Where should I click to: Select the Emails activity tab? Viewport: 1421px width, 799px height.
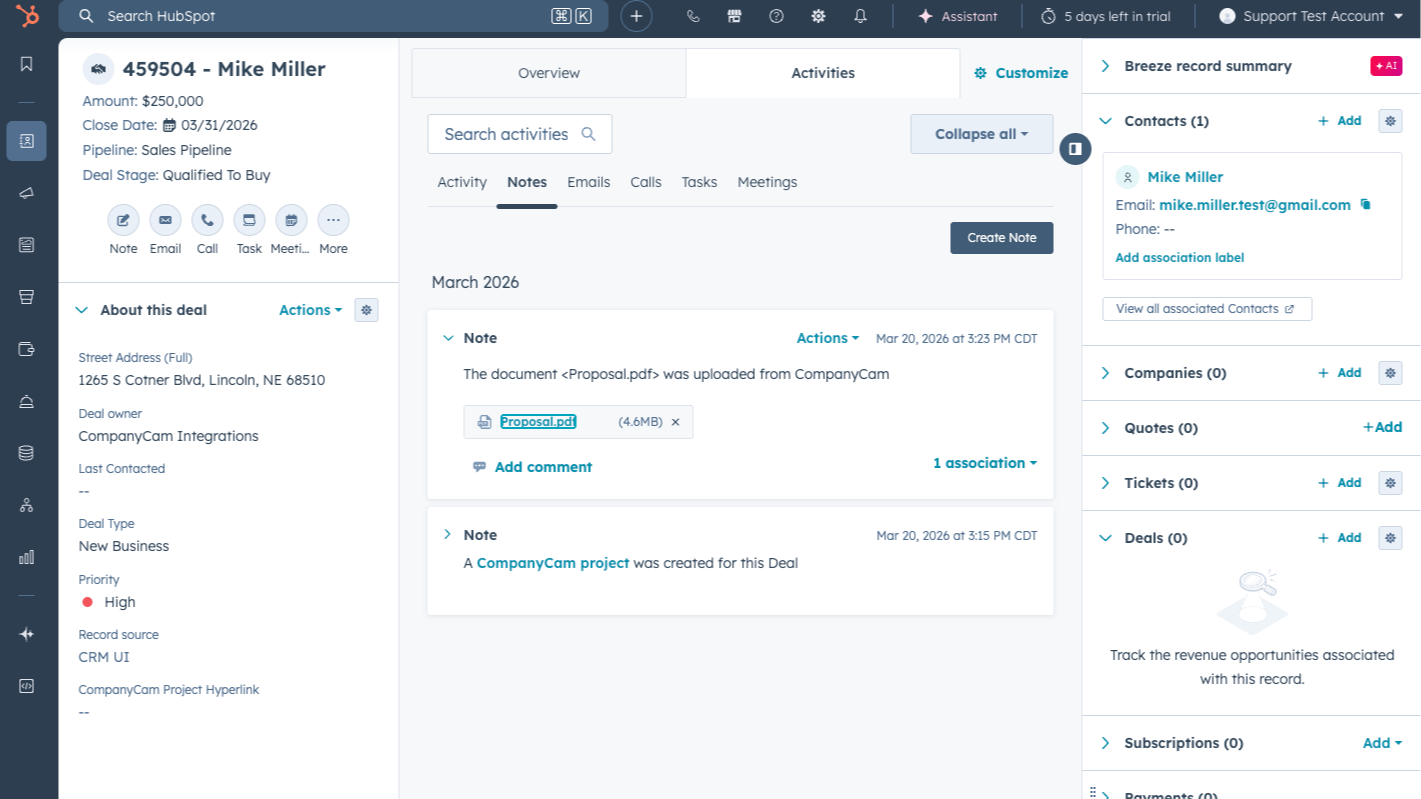point(588,182)
